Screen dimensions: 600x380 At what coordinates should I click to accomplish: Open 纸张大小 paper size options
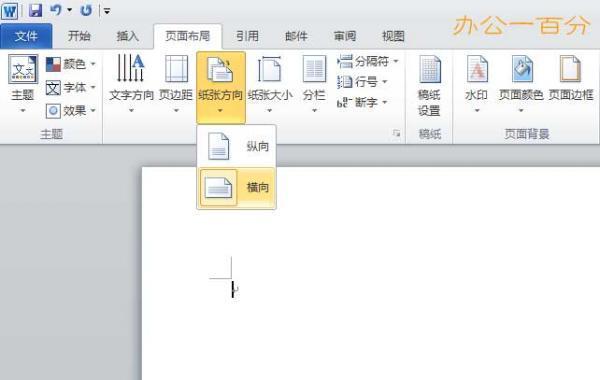[x=270, y=83]
